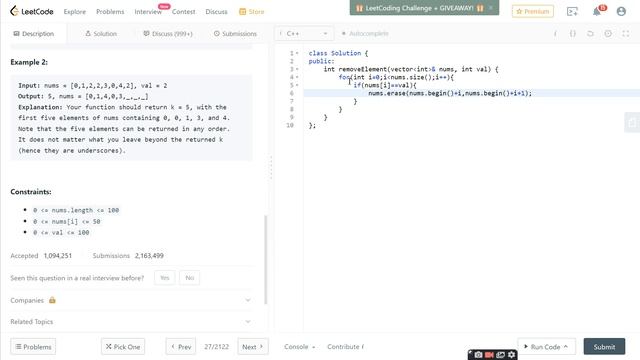Screen dimensions: 640x360
Task: Open the Explore menu
Action: coord(75,12)
